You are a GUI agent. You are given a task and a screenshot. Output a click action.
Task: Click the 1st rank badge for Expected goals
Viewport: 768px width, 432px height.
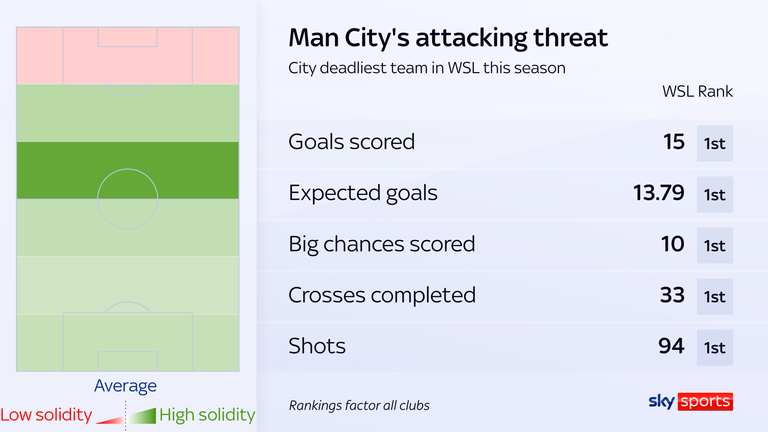pos(714,194)
